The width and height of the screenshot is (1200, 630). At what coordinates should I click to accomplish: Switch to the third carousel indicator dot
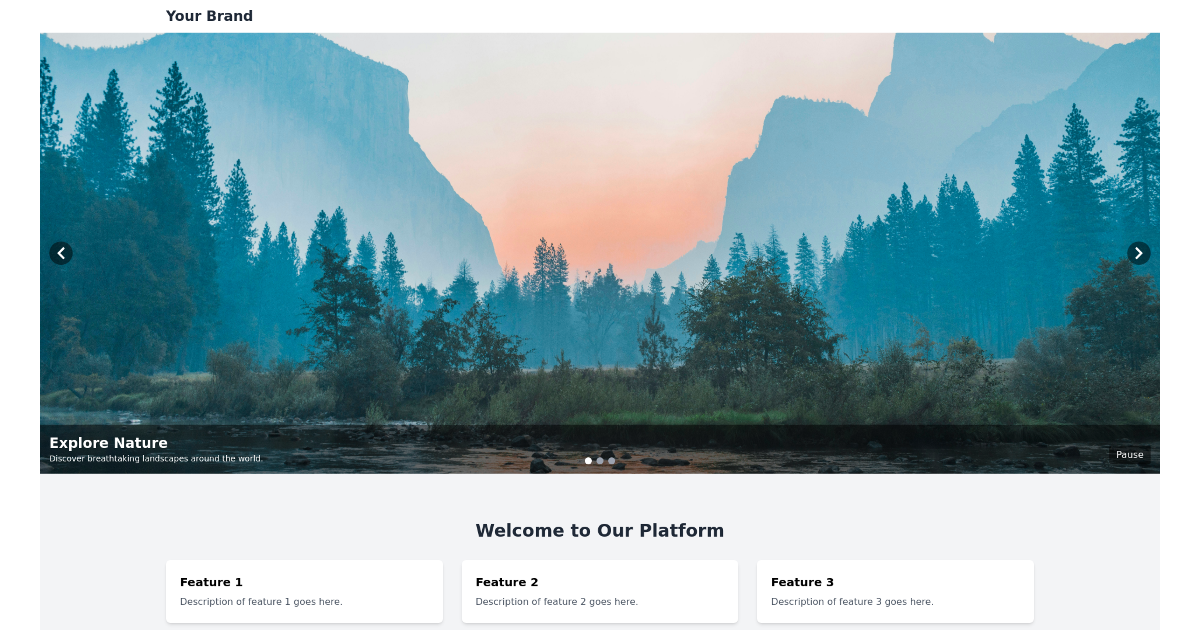tap(612, 461)
